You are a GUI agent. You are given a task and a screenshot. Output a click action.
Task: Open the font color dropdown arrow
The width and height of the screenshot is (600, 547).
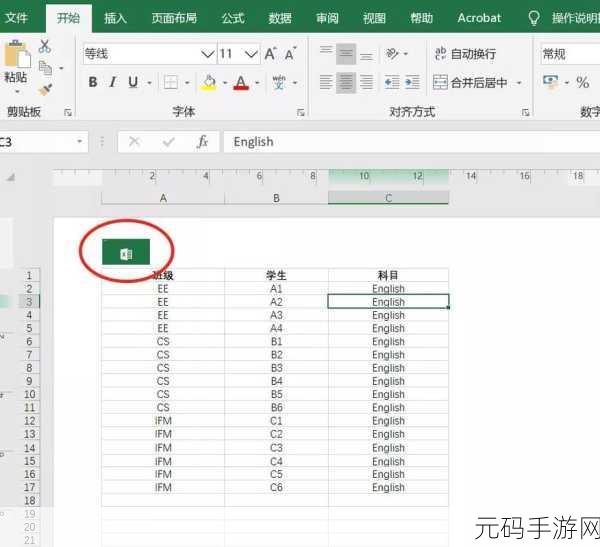258,83
